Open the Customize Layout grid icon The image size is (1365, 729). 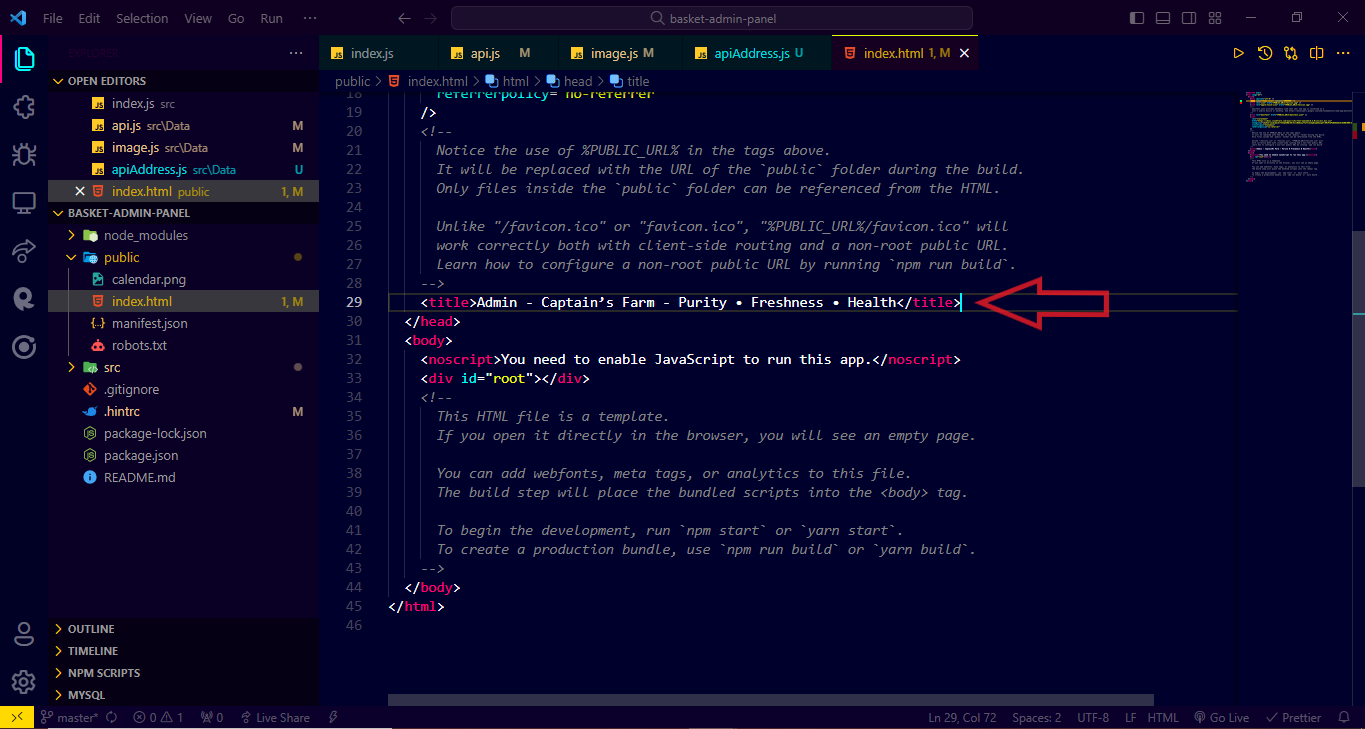pos(1215,18)
